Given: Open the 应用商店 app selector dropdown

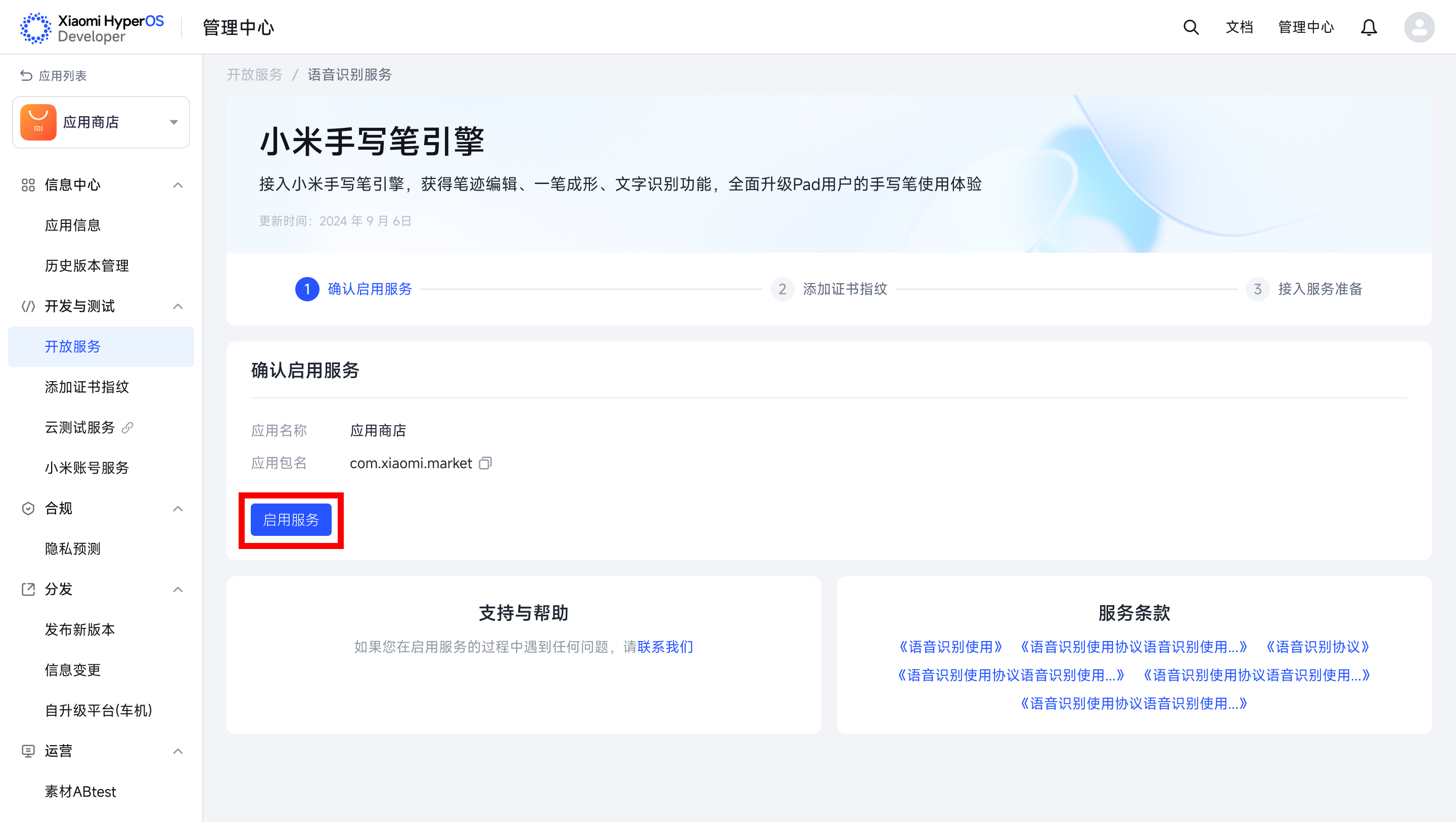Looking at the screenshot, I should (101, 122).
